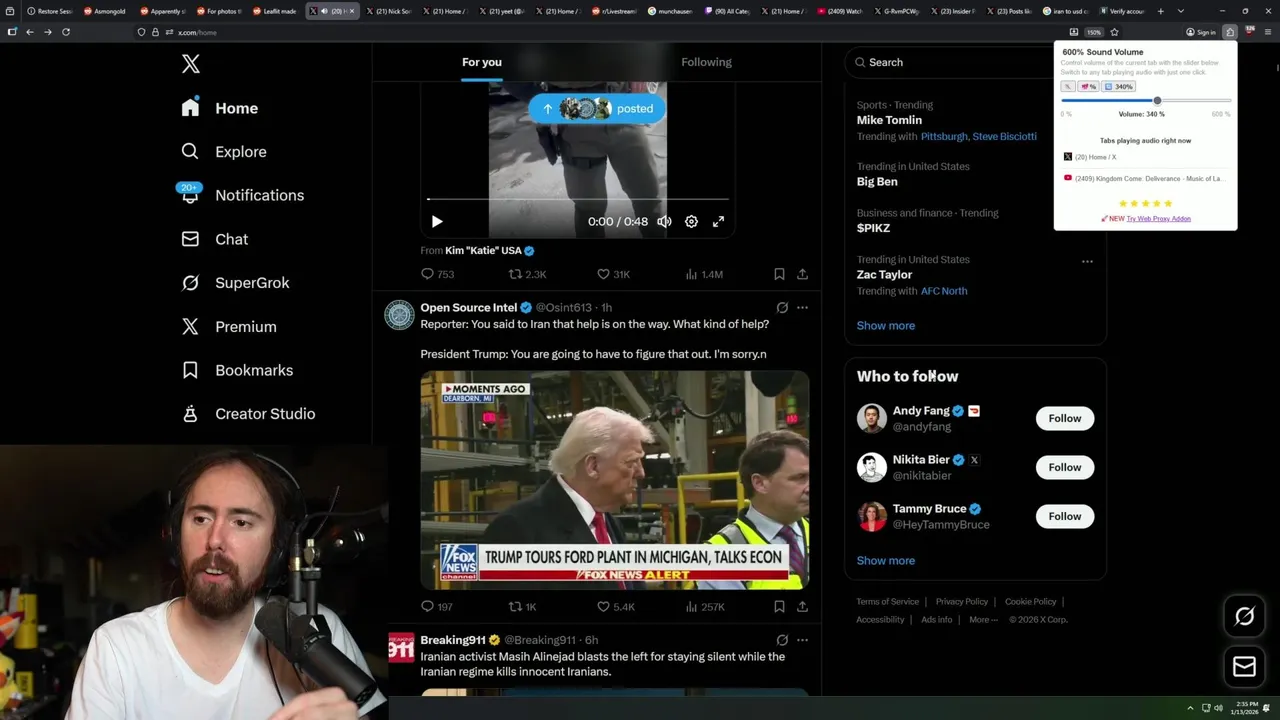Open SuperGrok in the sidebar
The width and height of the screenshot is (1280, 720).
[x=235, y=283]
